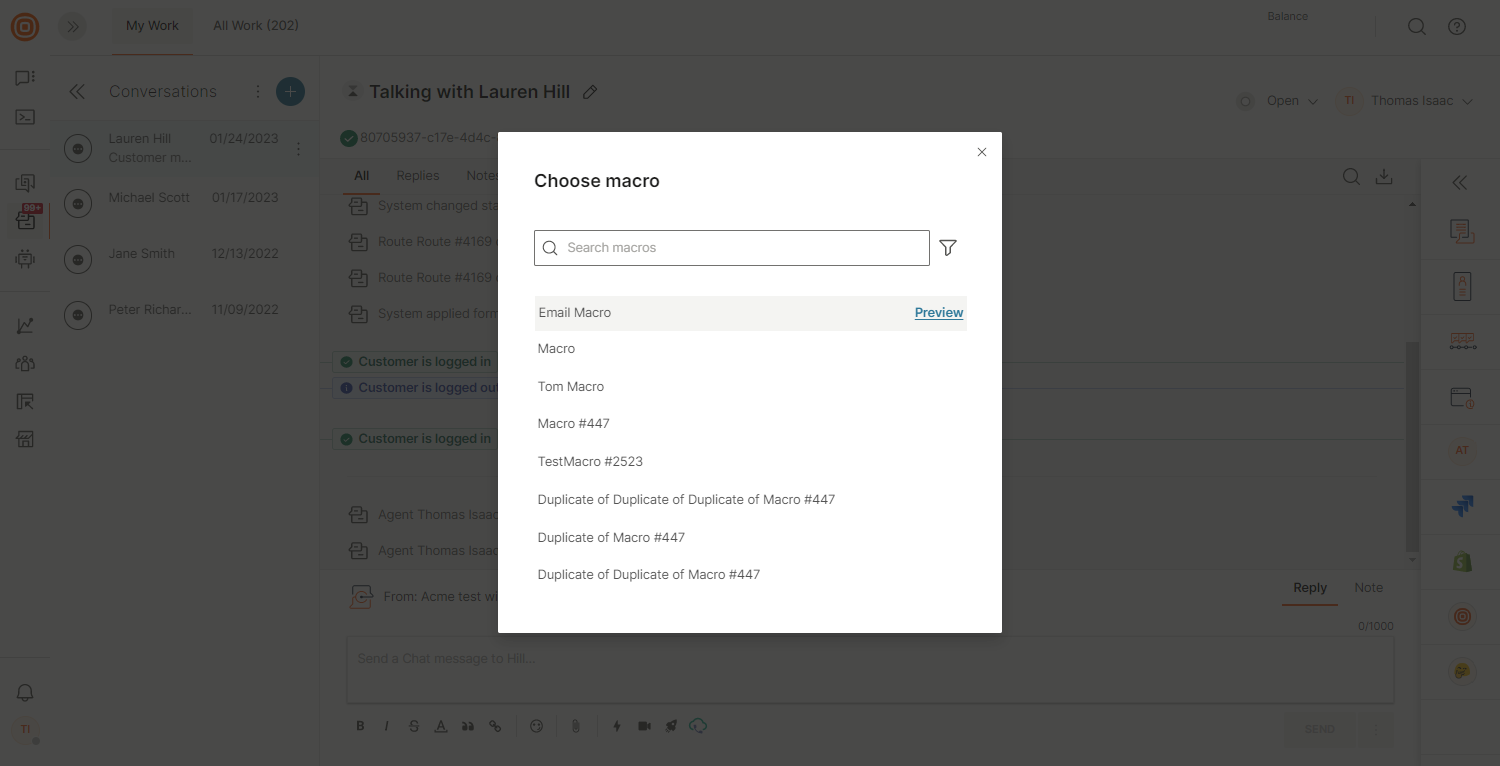Click the download conversation icon
Image resolution: width=1500 pixels, height=766 pixels.
(x=1384, y=177)
